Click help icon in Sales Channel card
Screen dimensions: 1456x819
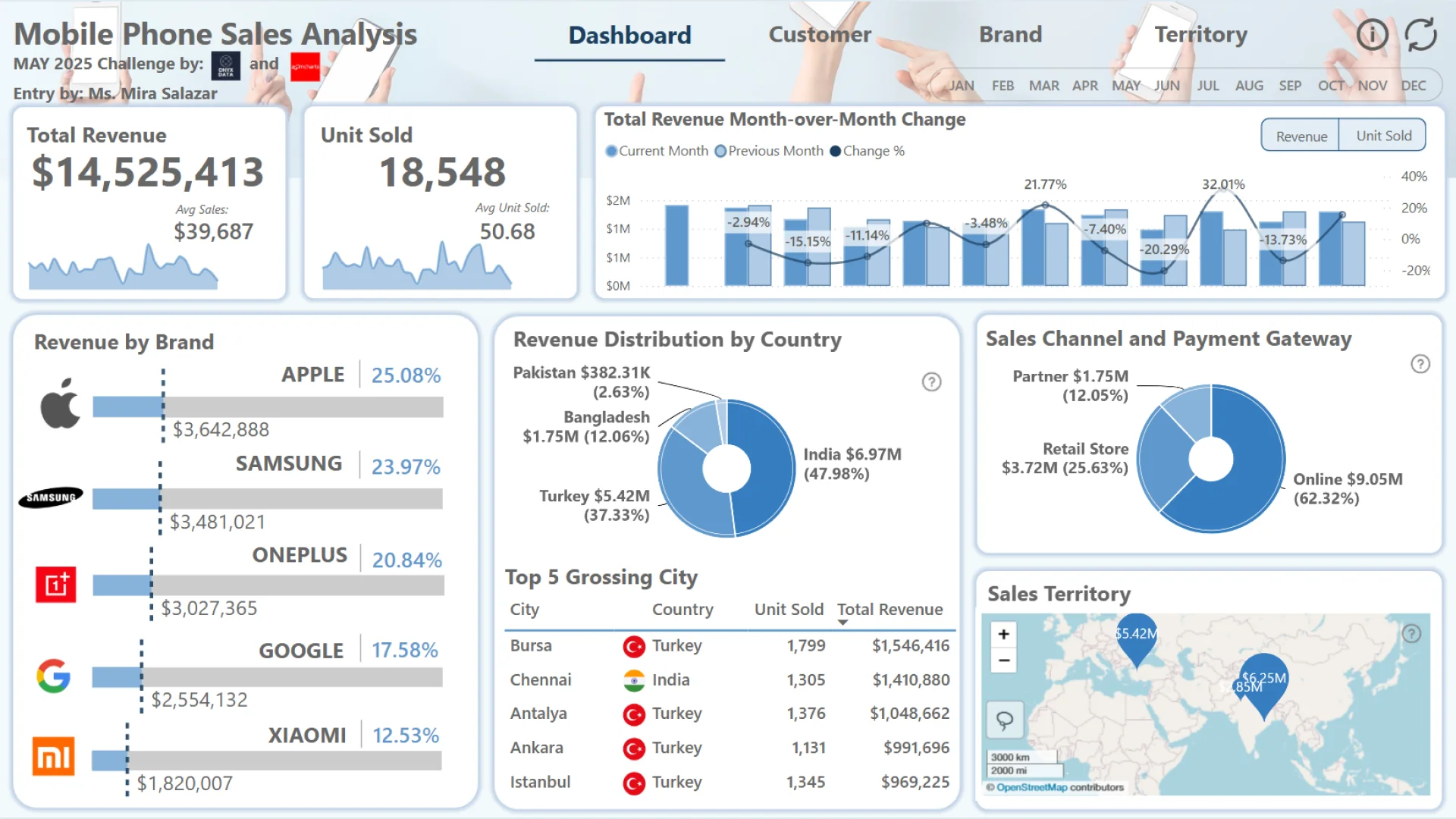click(x=1420, y=364)
